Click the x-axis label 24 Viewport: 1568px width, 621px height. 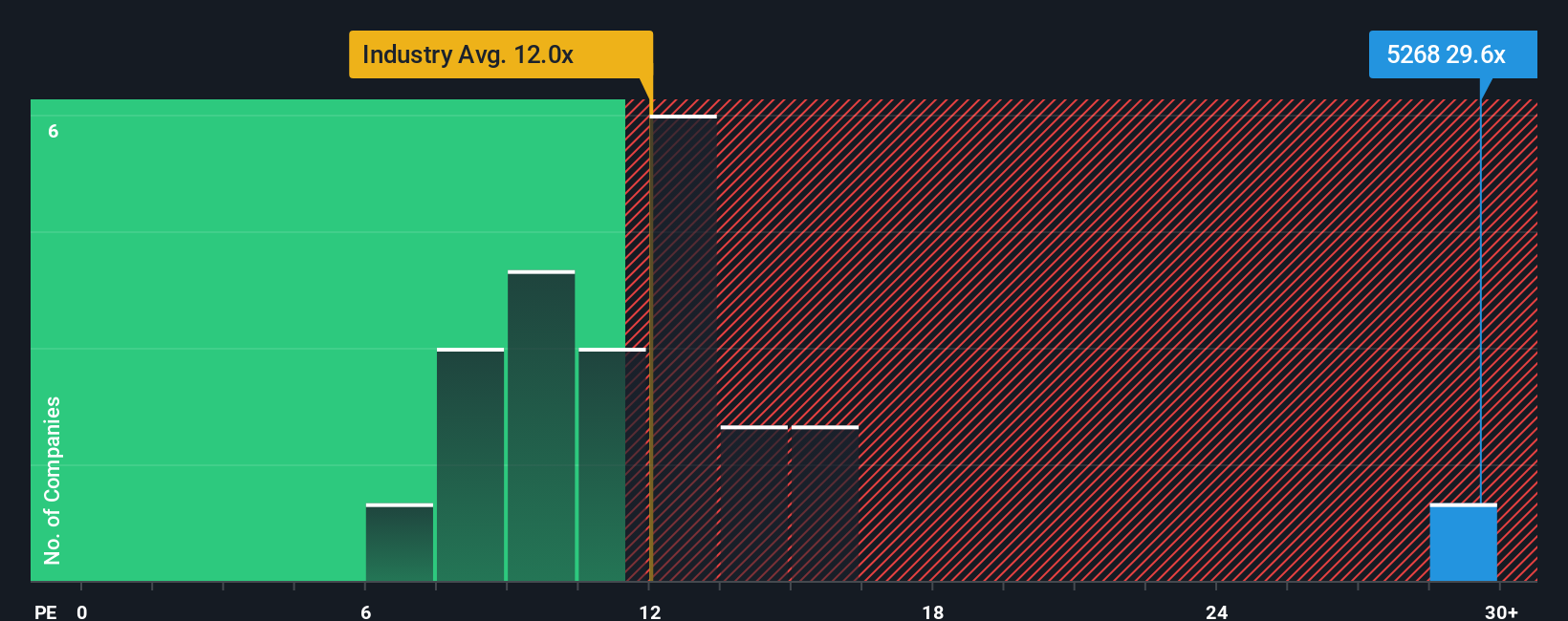point(1216,612)
